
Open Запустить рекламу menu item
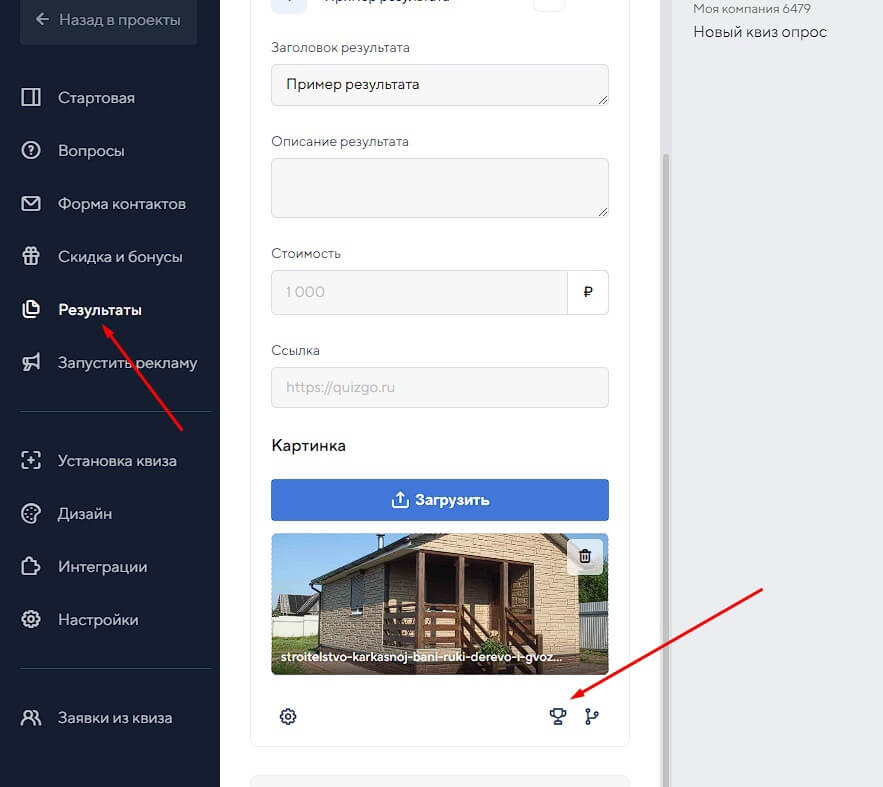(127, 363)
